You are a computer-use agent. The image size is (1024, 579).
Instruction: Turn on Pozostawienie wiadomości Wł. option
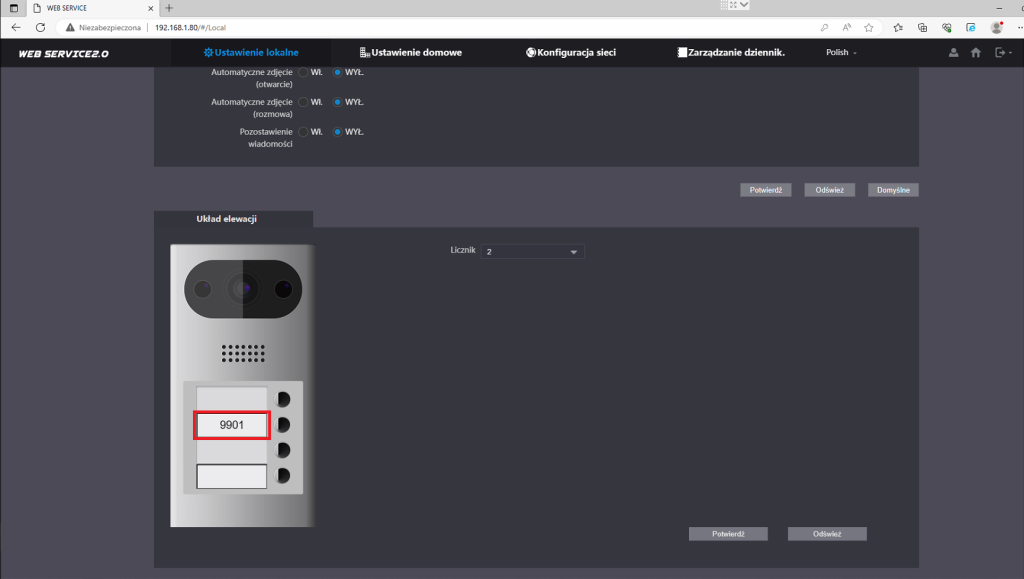[x=303, y=132]
